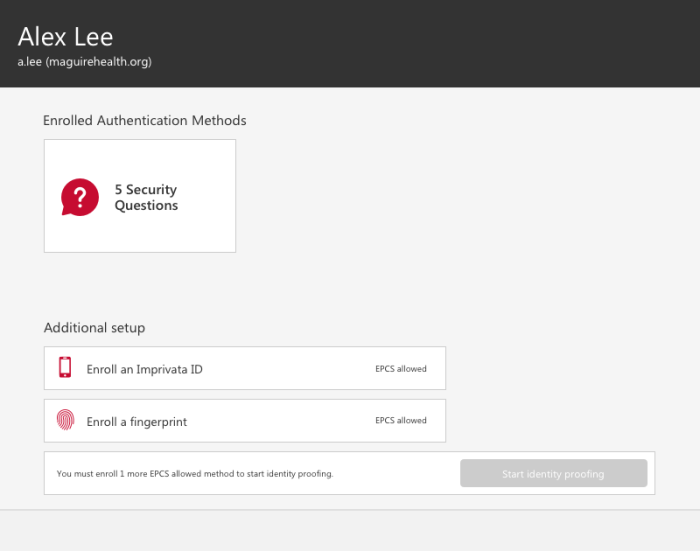Click the EPCS enrollment requirement message
The image size is (700, 551).
pos(194,474)
